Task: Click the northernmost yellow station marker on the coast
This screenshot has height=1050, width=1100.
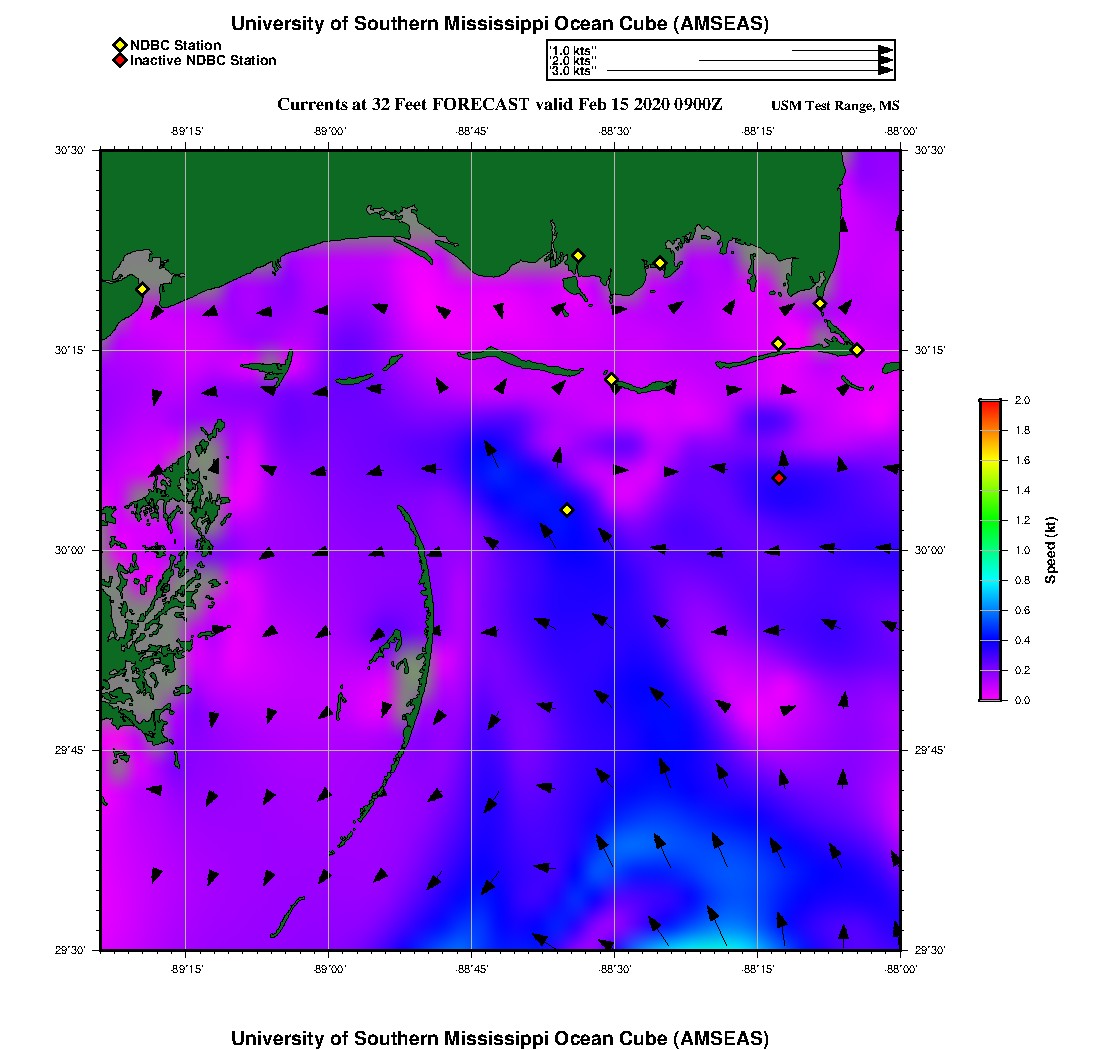Action: click(x=577, y=255)
